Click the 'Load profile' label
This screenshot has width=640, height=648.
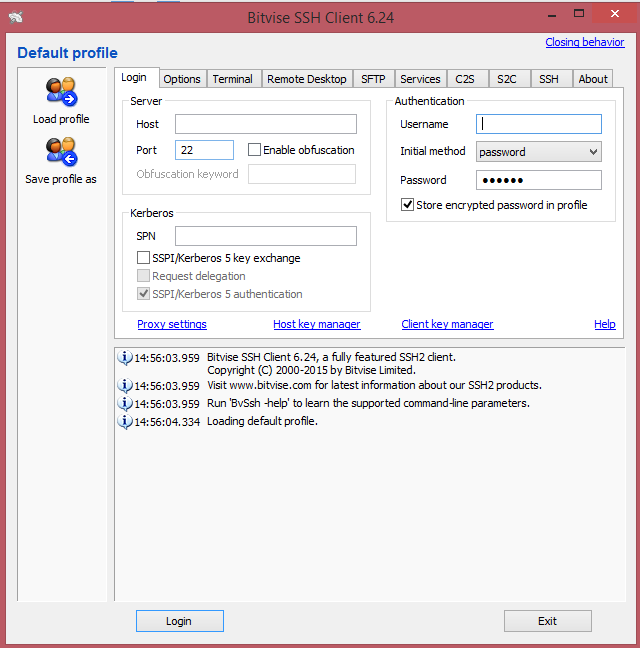coord(61,119)
